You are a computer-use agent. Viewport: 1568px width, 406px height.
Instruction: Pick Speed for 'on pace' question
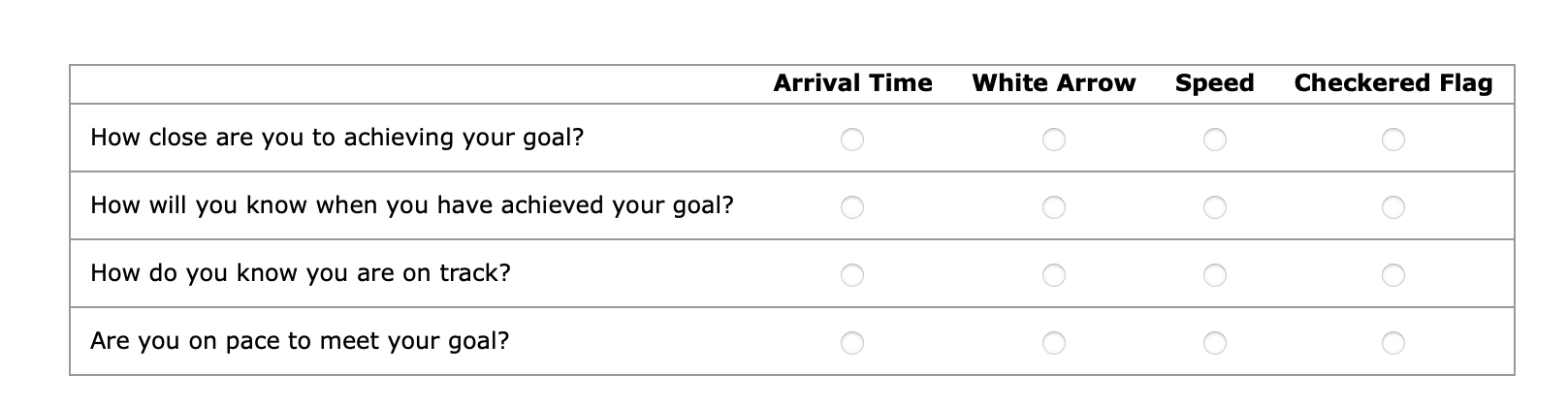(1215, 343)
